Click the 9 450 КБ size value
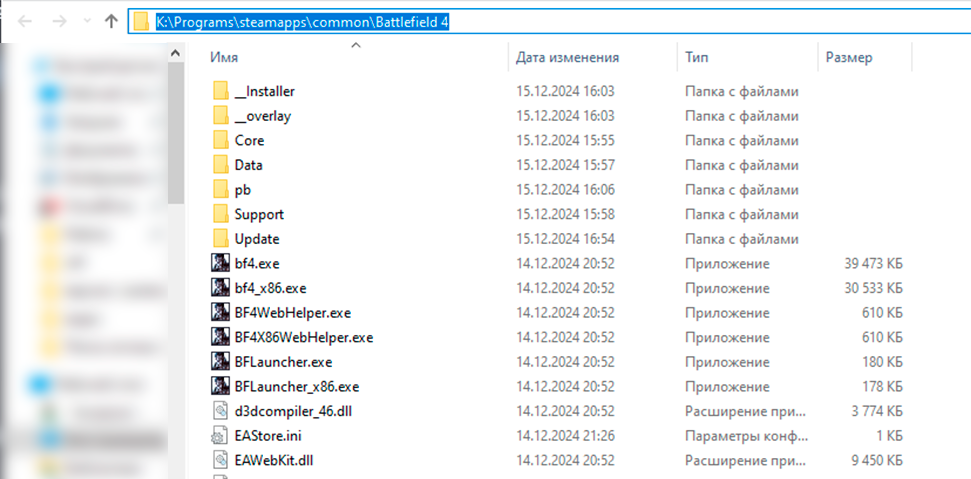 click(x=877, y=460)
